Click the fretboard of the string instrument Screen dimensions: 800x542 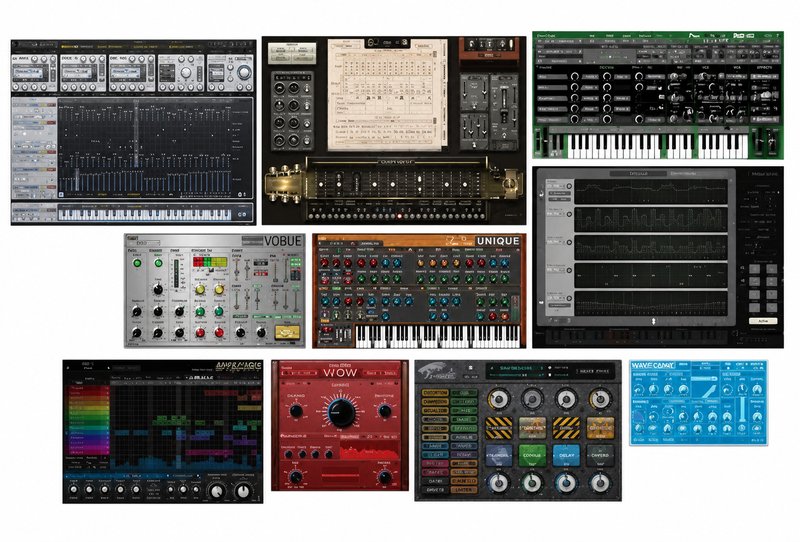[396, 182]
